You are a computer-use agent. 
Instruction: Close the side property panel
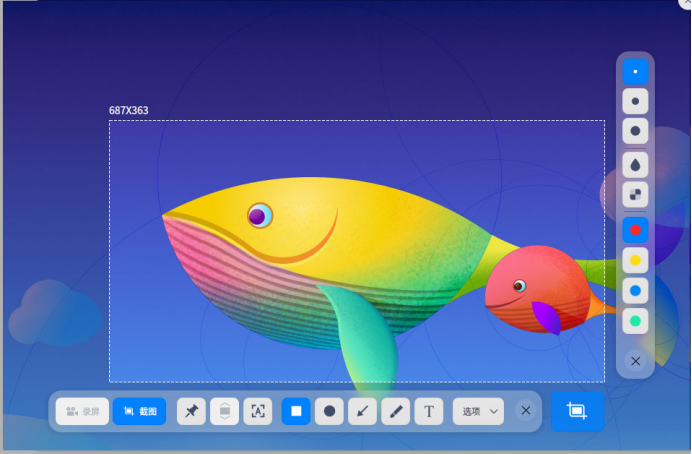pos(636,361)
